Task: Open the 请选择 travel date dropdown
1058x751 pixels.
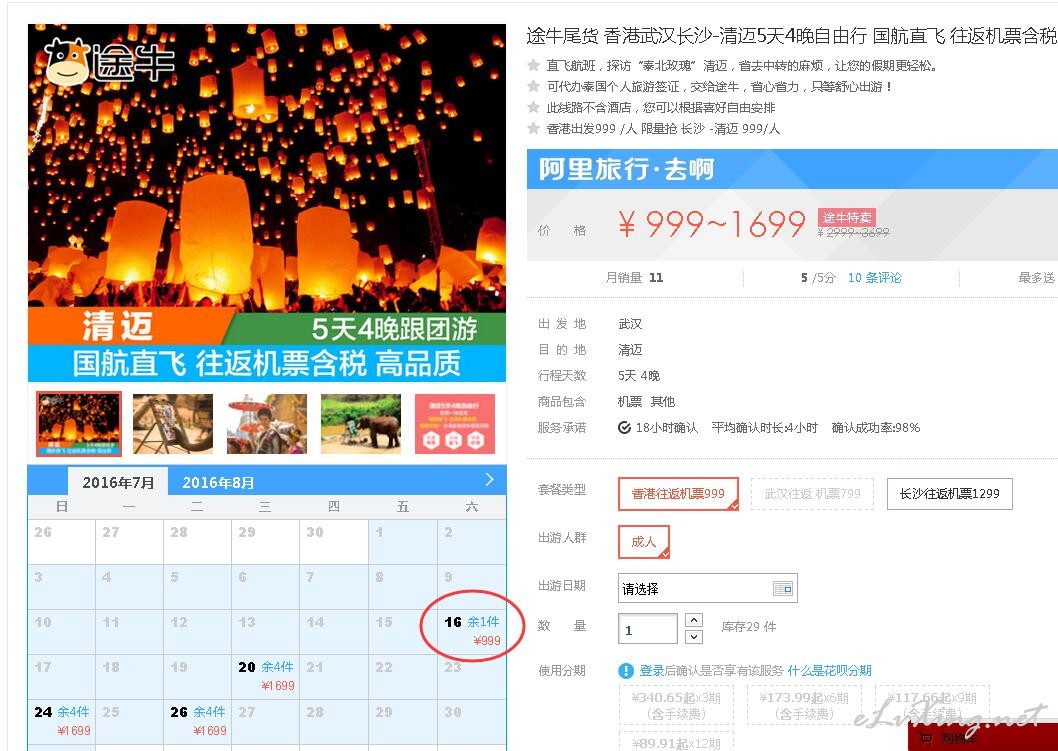Action: pos(708,588)
